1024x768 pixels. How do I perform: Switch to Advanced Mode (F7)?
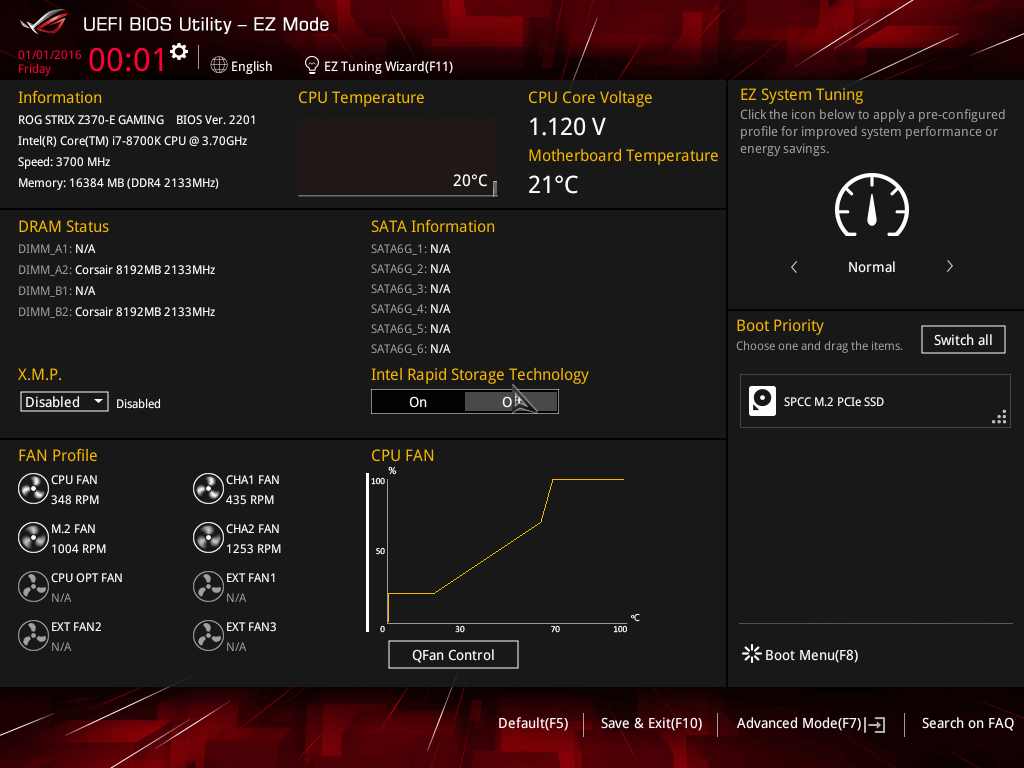click(x=810, y=724)
